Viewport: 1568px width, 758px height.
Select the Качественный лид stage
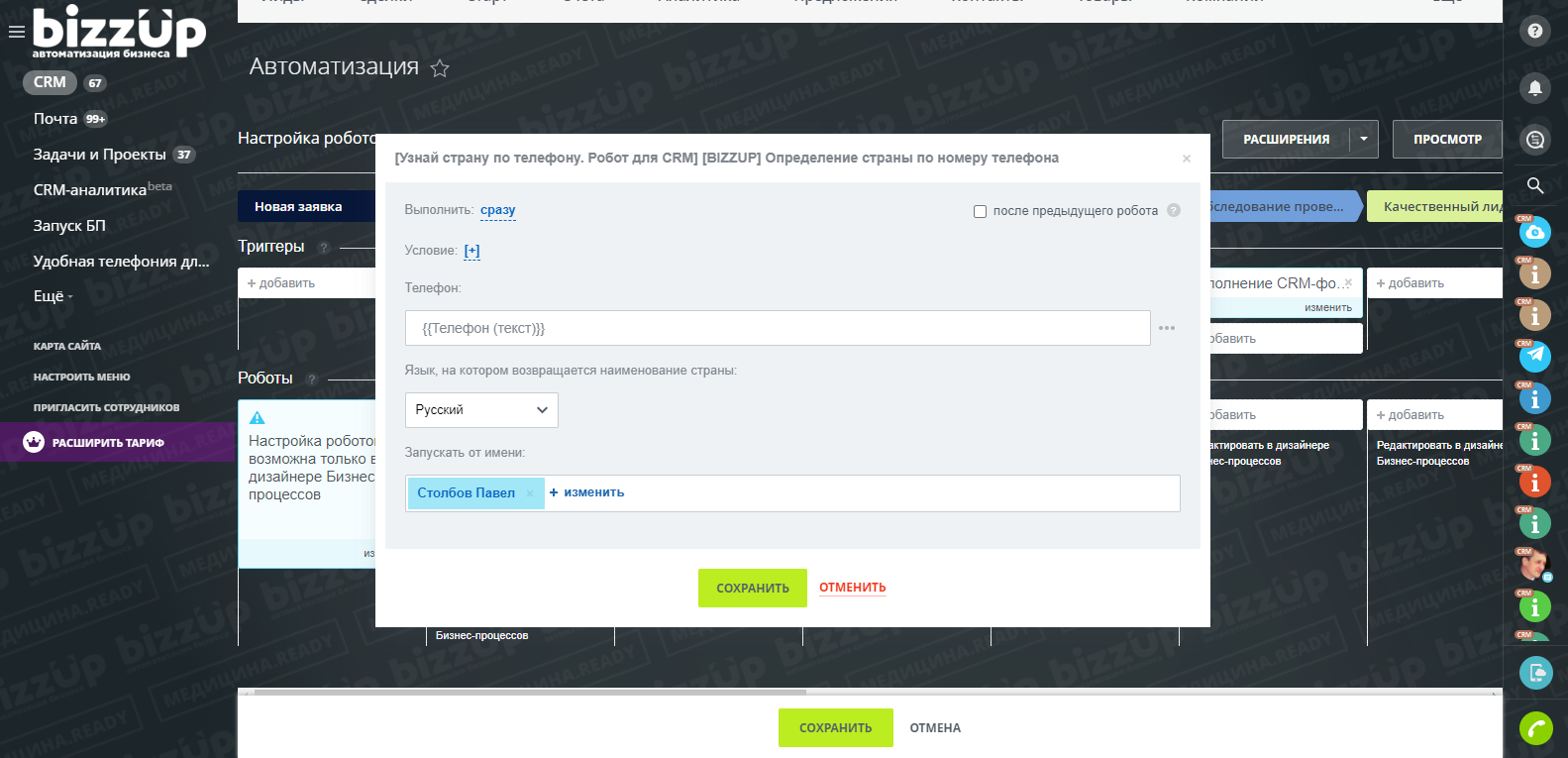1435,206
